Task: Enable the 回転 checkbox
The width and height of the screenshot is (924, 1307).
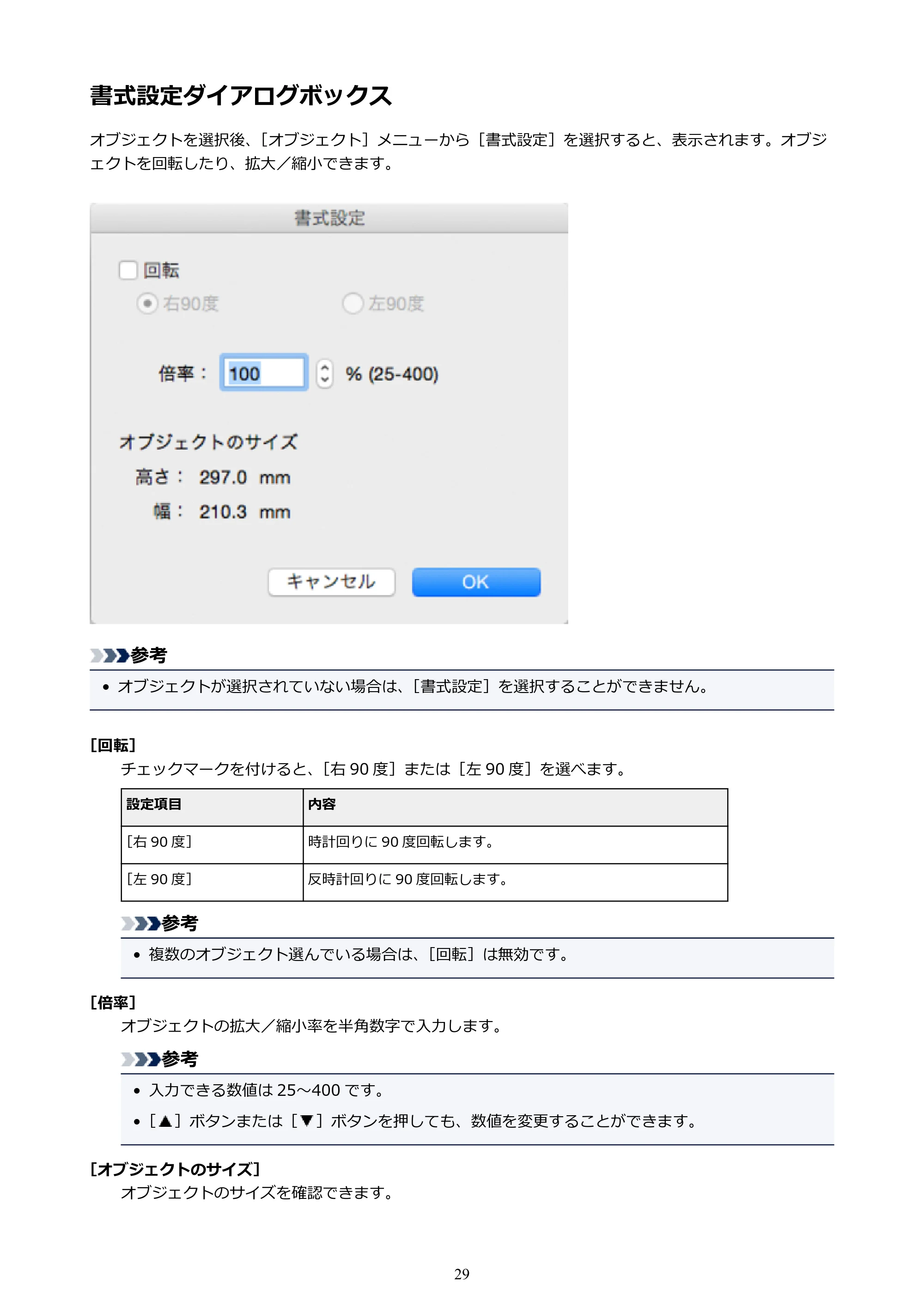Action: pyautogui.click(x=128, y=270)
